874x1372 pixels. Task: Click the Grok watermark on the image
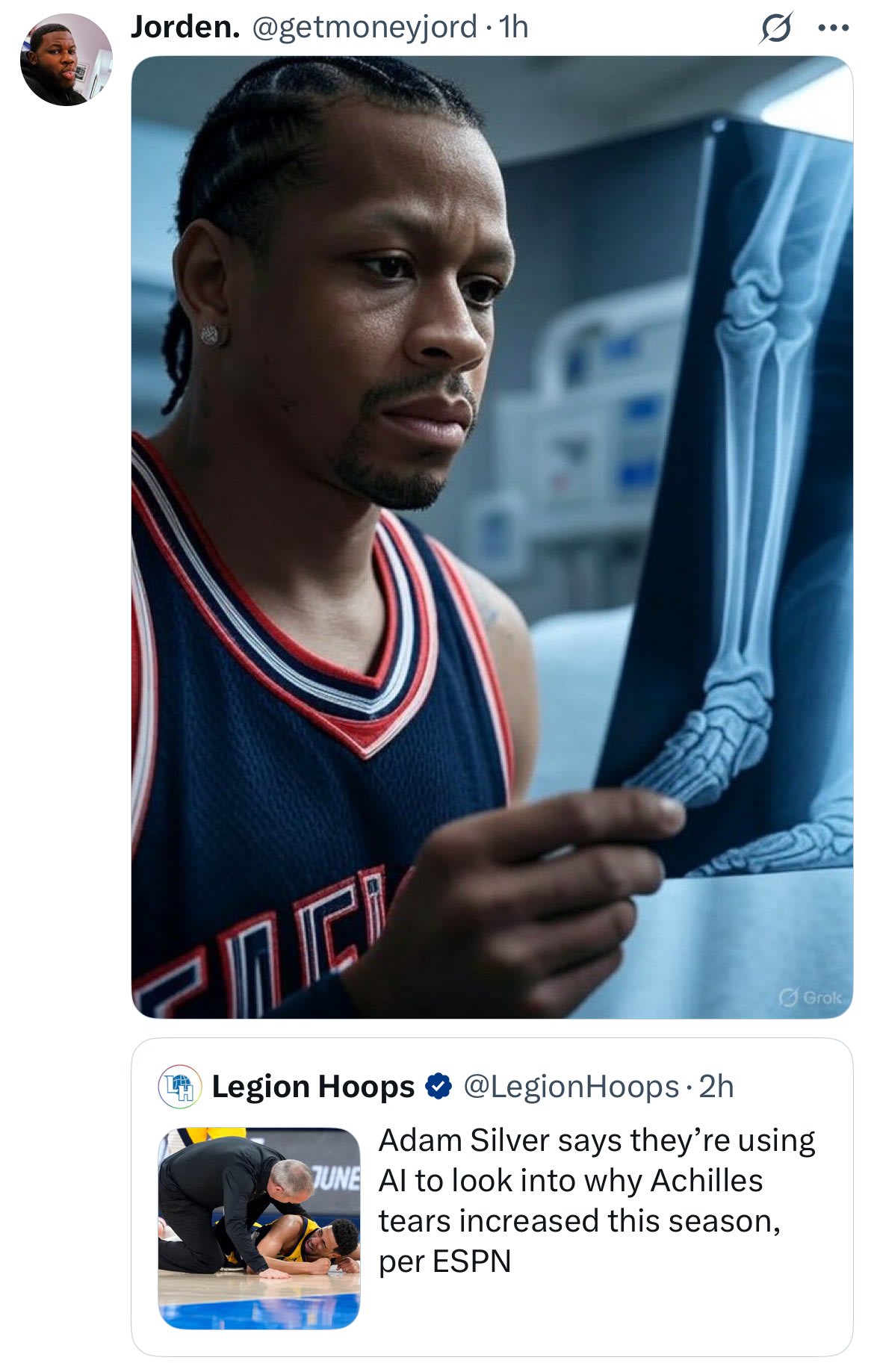coord(811,997)
